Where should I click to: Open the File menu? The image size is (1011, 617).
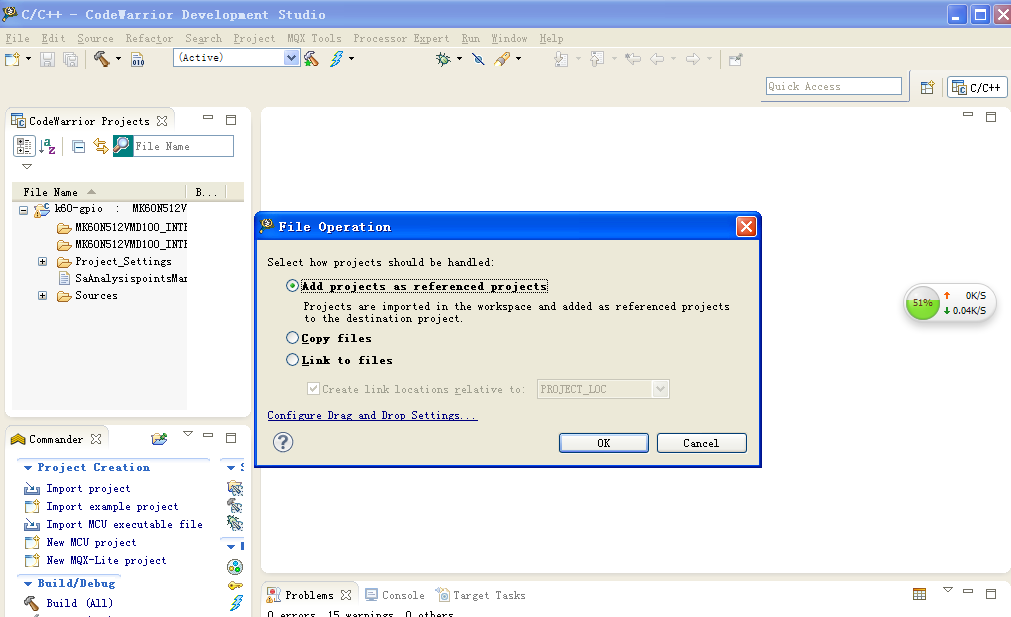17,39
